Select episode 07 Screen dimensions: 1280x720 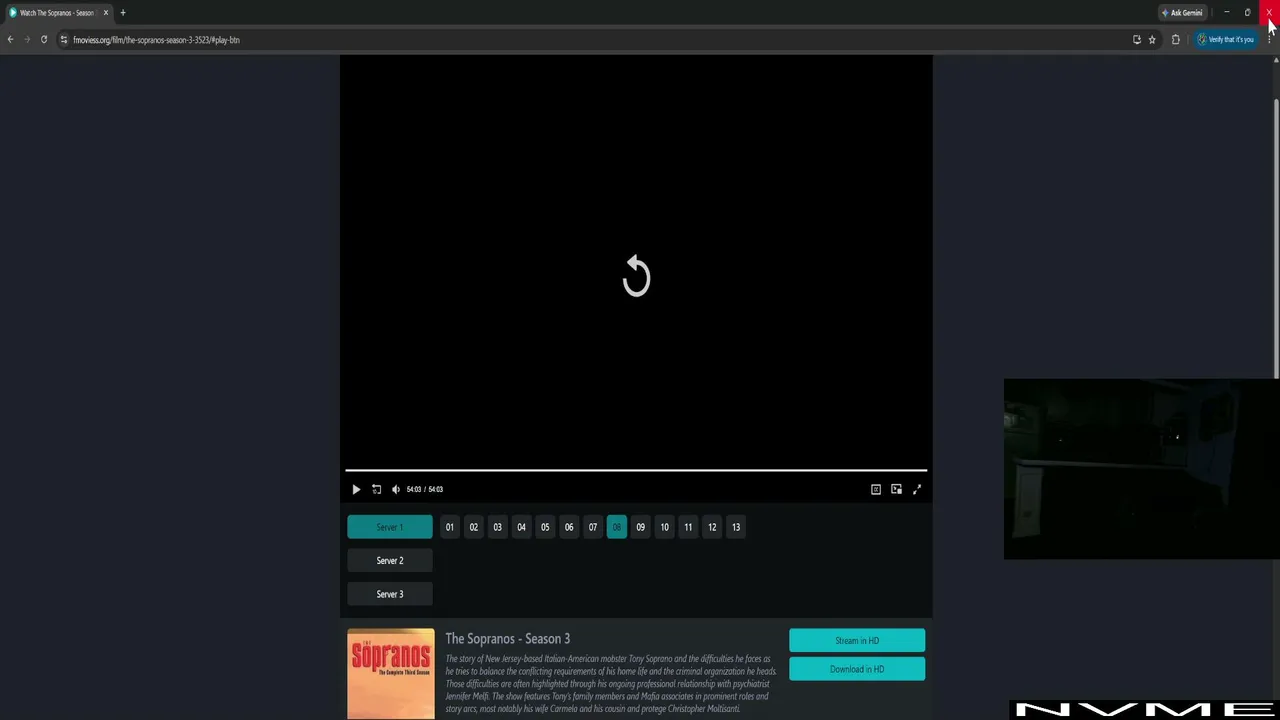coord(593,527)
